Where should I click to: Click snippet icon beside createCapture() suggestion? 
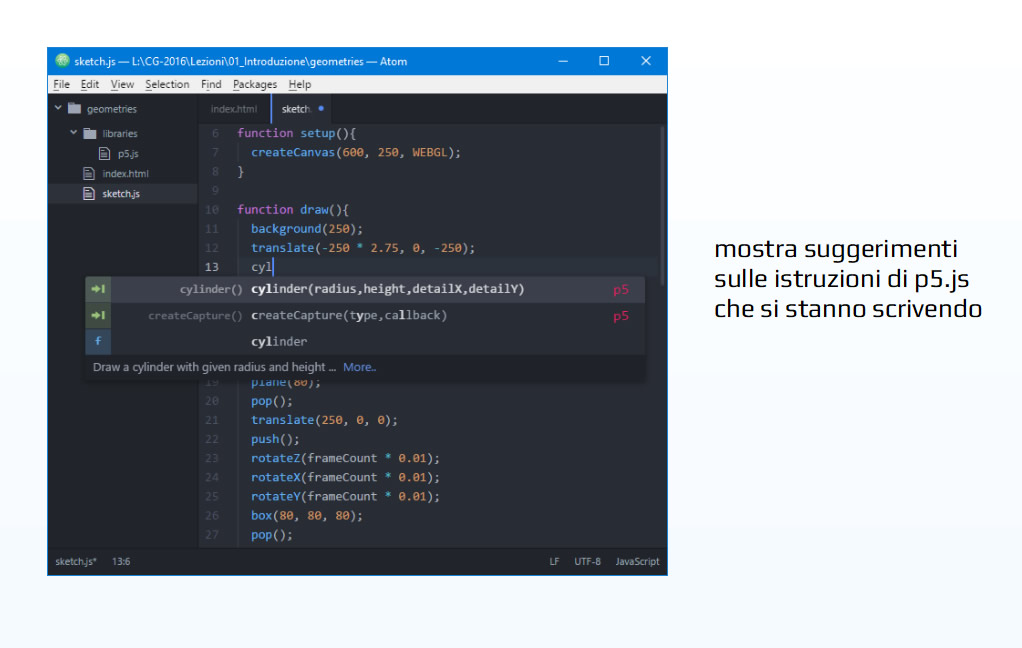tap(98, 316)
